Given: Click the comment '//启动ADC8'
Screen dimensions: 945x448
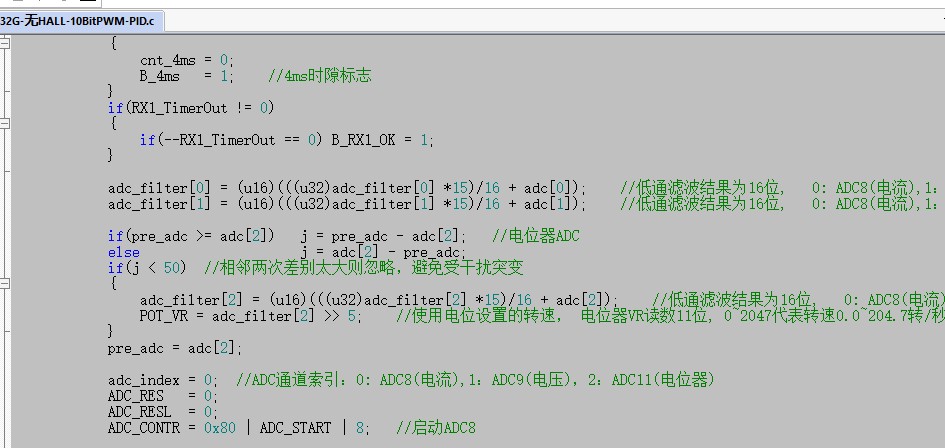Looking at the screenshot, I should (x=436, y=428).
